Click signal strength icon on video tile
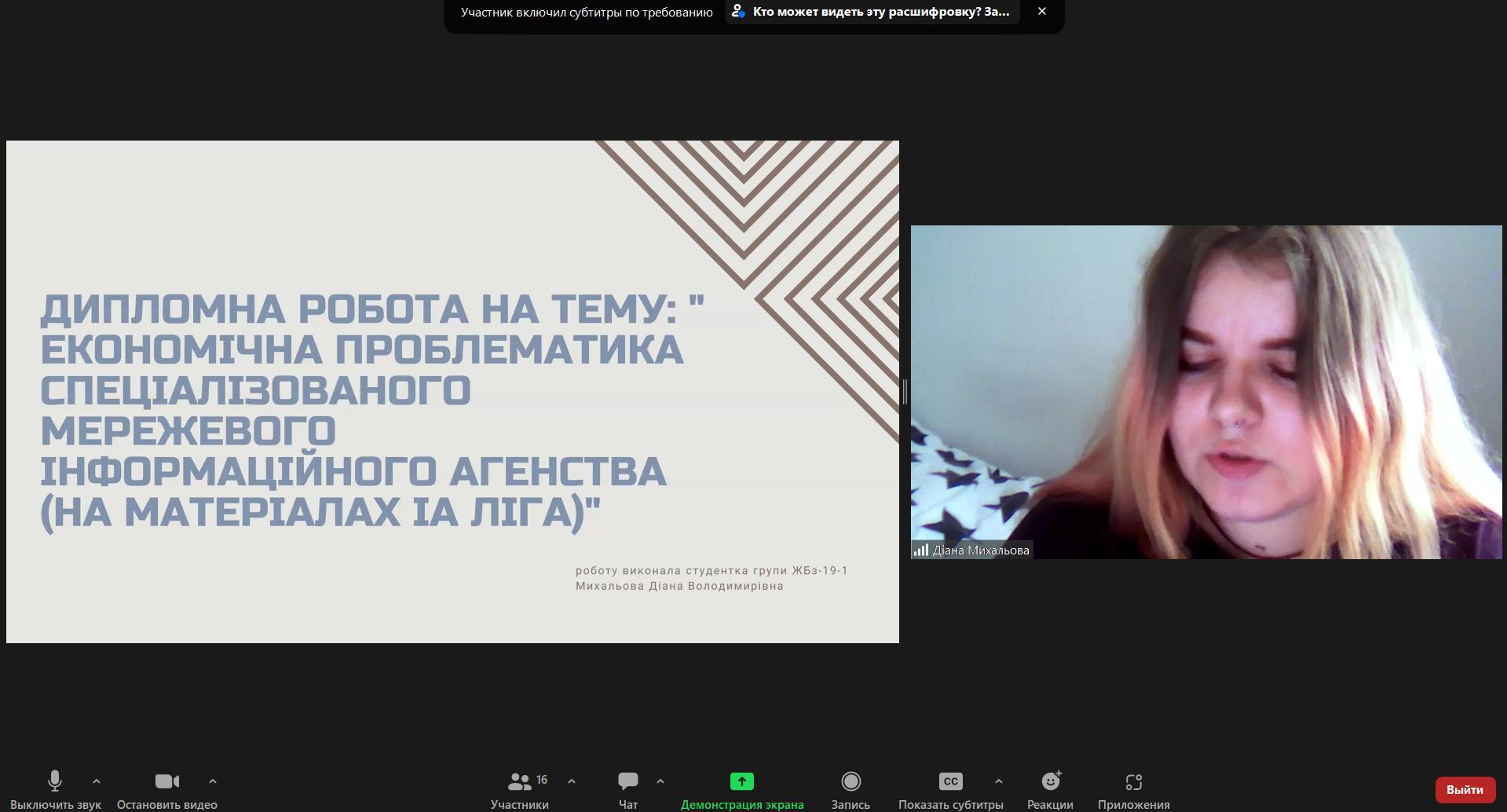 coord(921,550)
